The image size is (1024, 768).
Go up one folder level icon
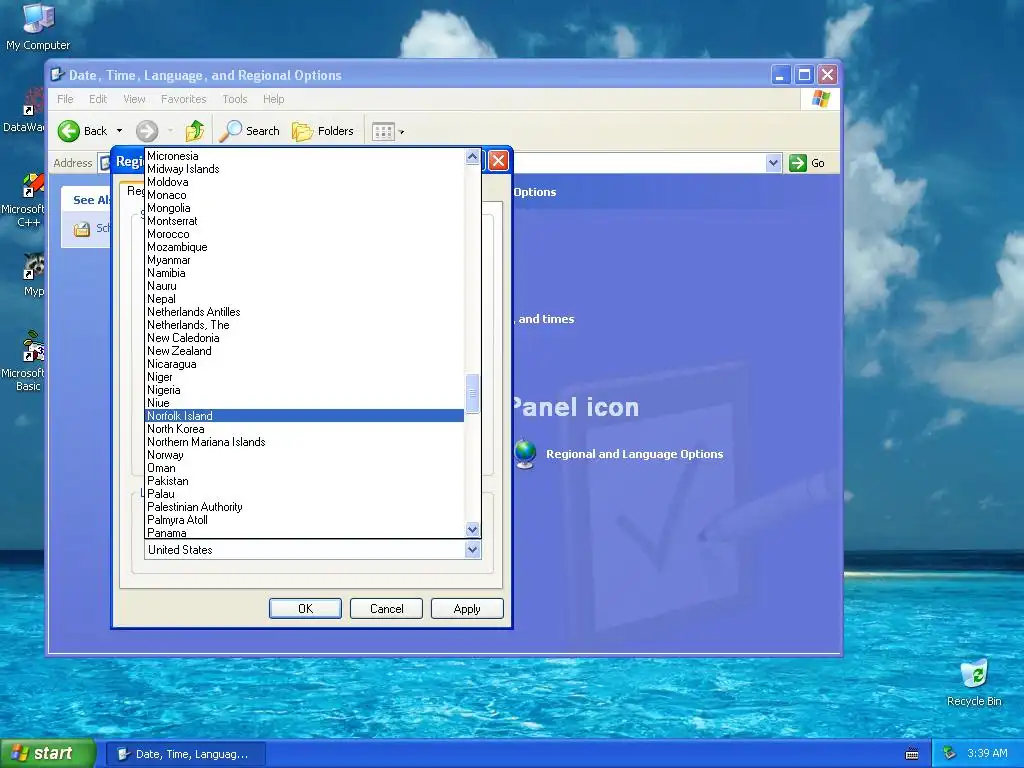pyautogui.click(x=195, y=131)
